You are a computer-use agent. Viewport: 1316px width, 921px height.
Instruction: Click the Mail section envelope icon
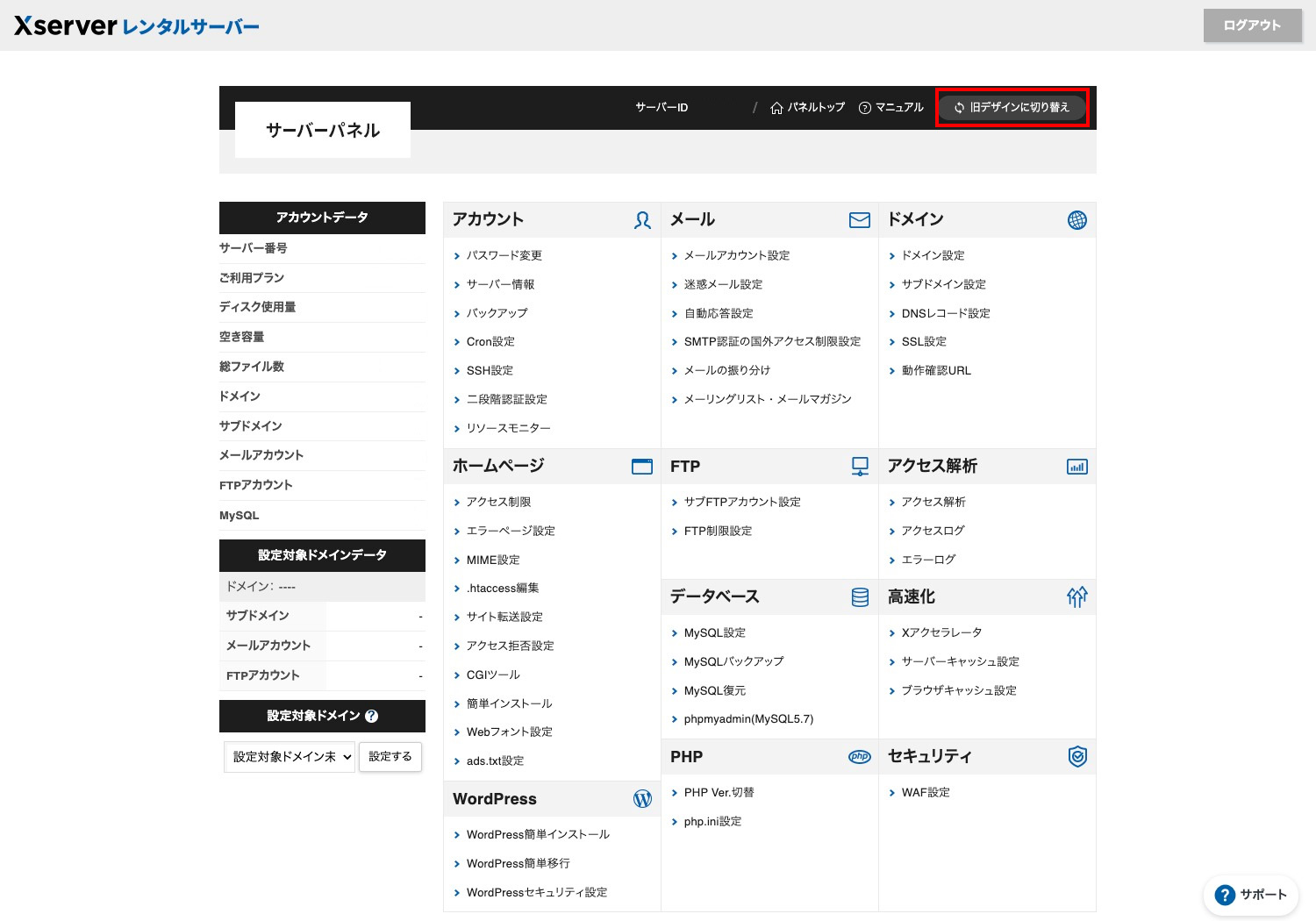(x=860, y=220)
